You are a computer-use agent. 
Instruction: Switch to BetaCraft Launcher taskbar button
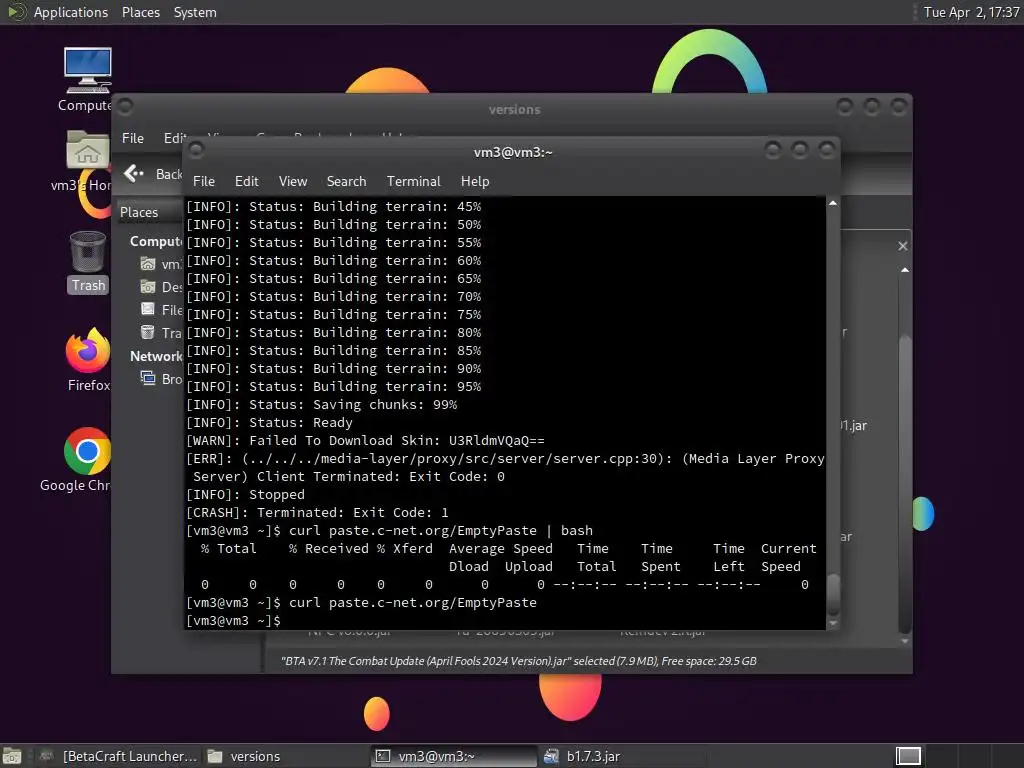click(x=118, y=756)
